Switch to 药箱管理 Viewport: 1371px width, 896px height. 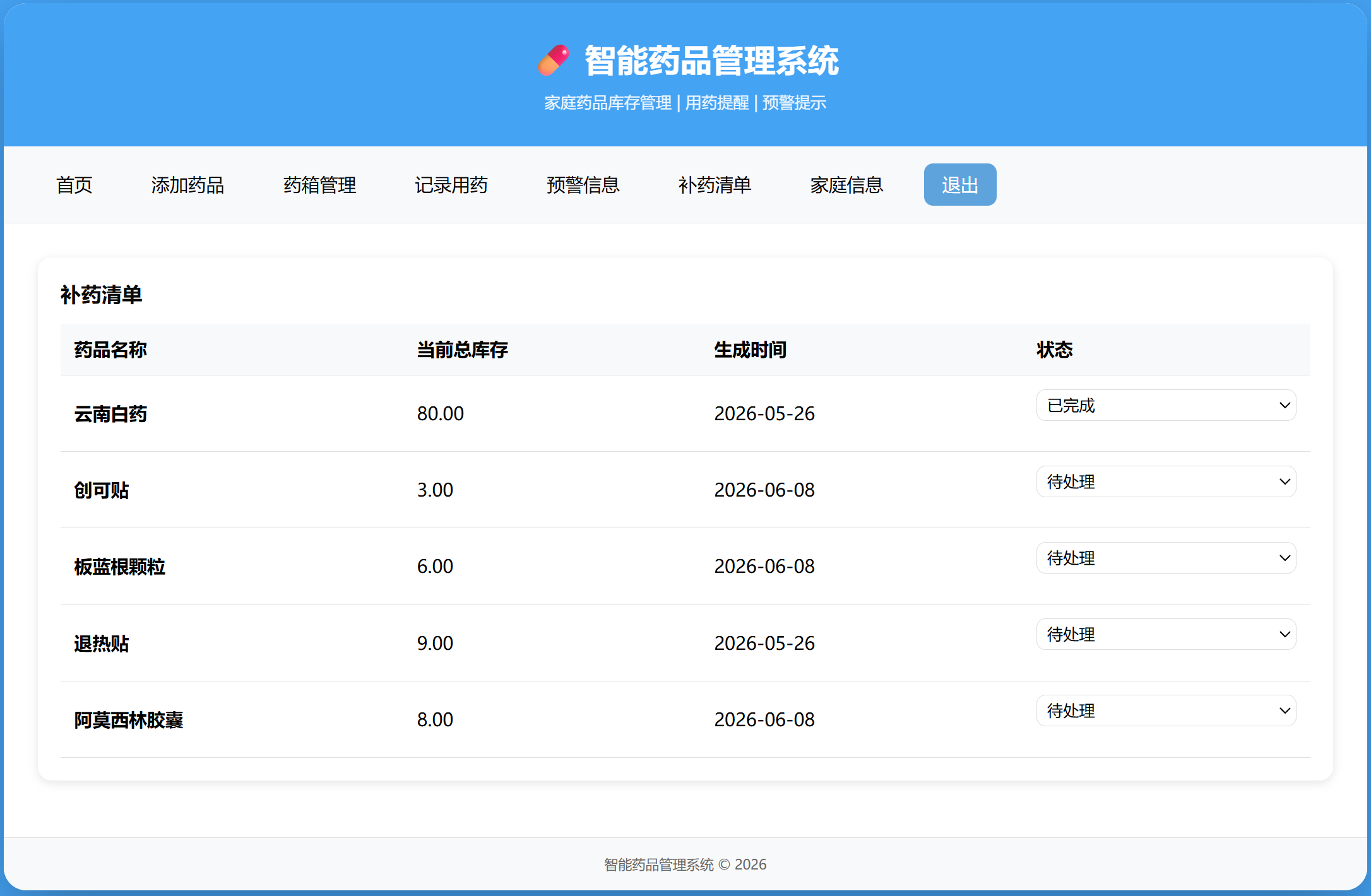click(x=319, y=185)
